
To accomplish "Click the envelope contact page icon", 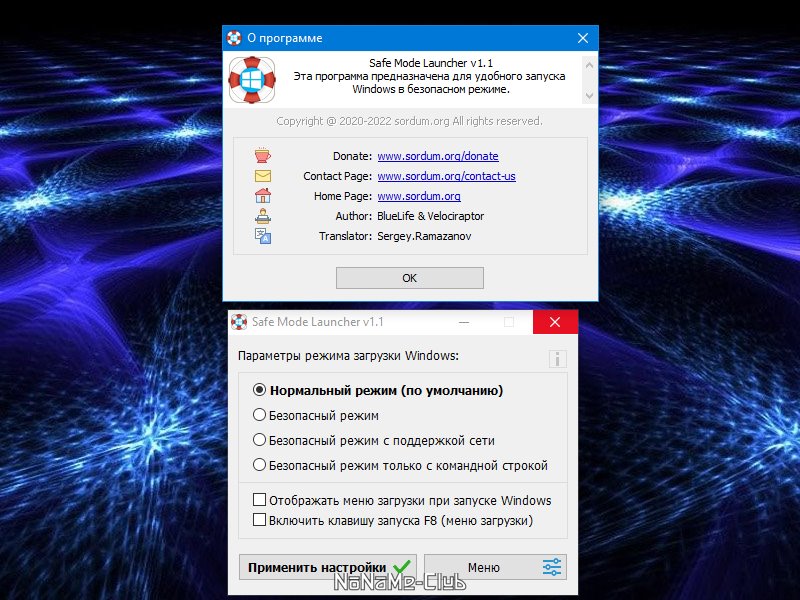I will click(263, 176).
